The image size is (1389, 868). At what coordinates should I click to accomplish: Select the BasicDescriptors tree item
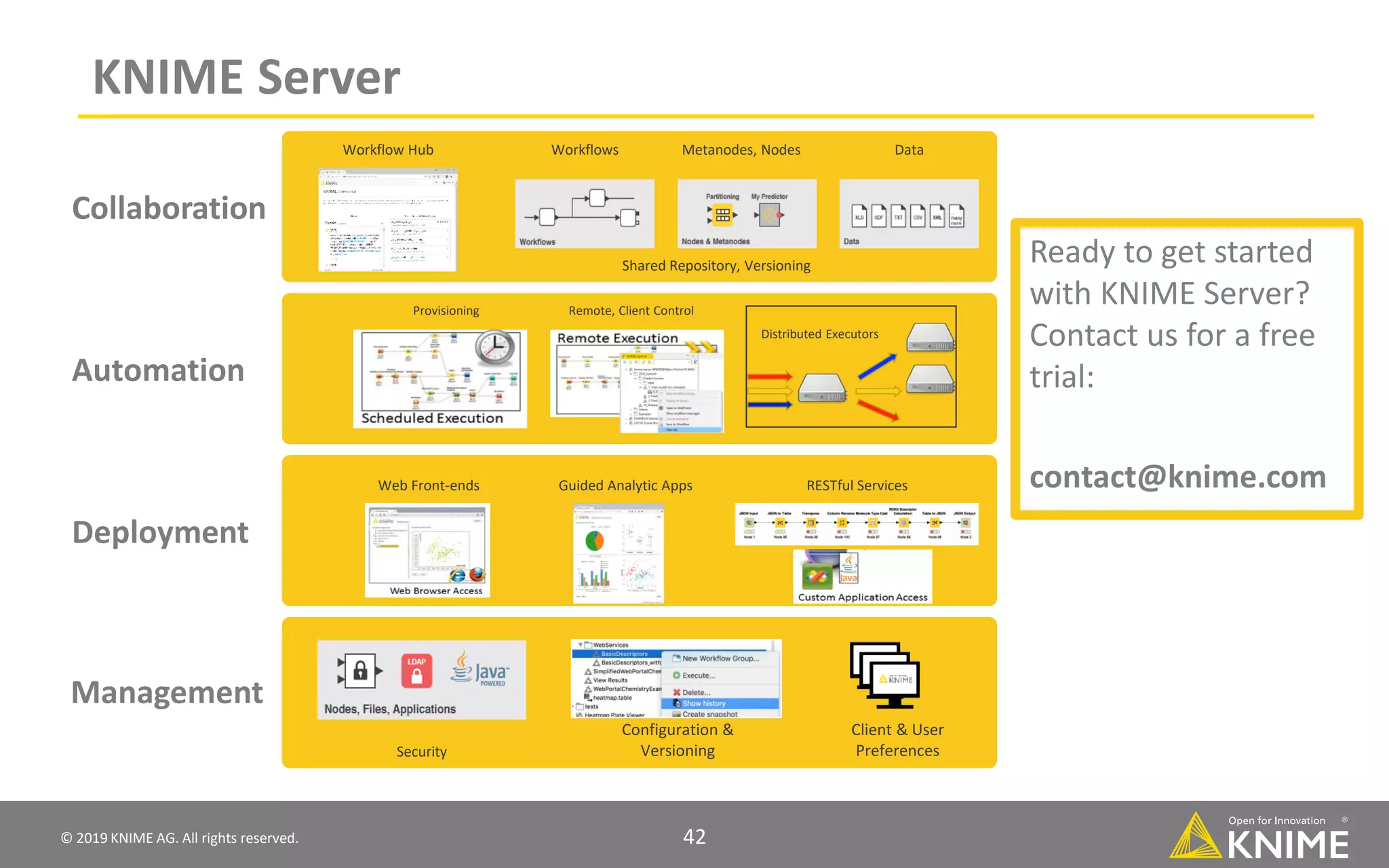pos(624,654)
